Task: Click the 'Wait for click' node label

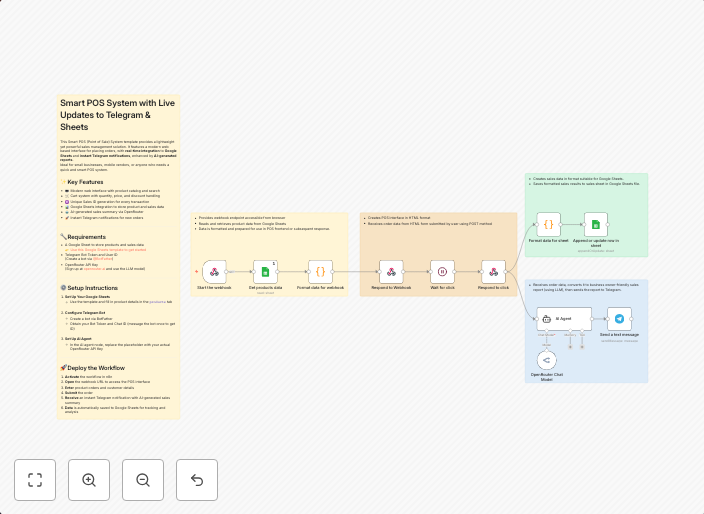Action: click(x=442, y=288)
